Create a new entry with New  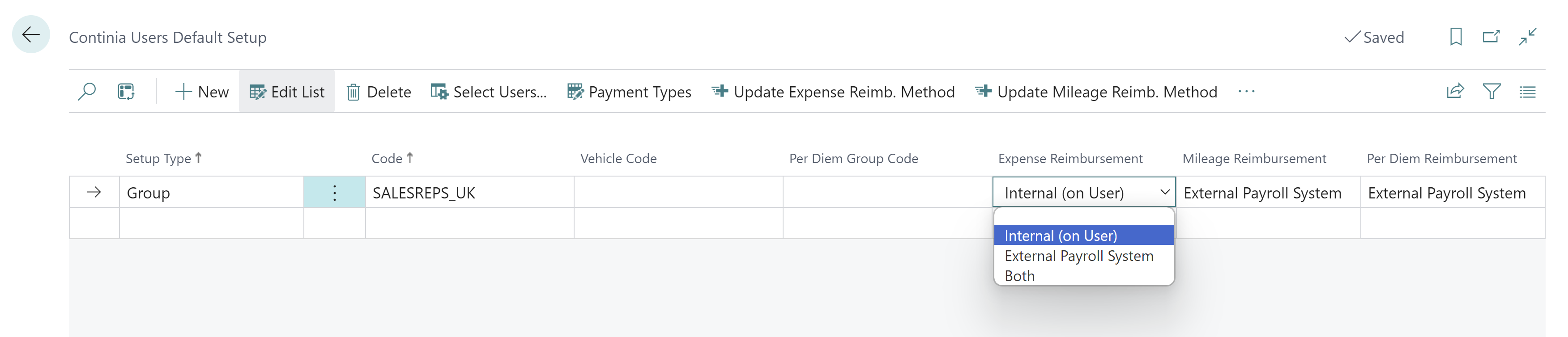(201, 92)
